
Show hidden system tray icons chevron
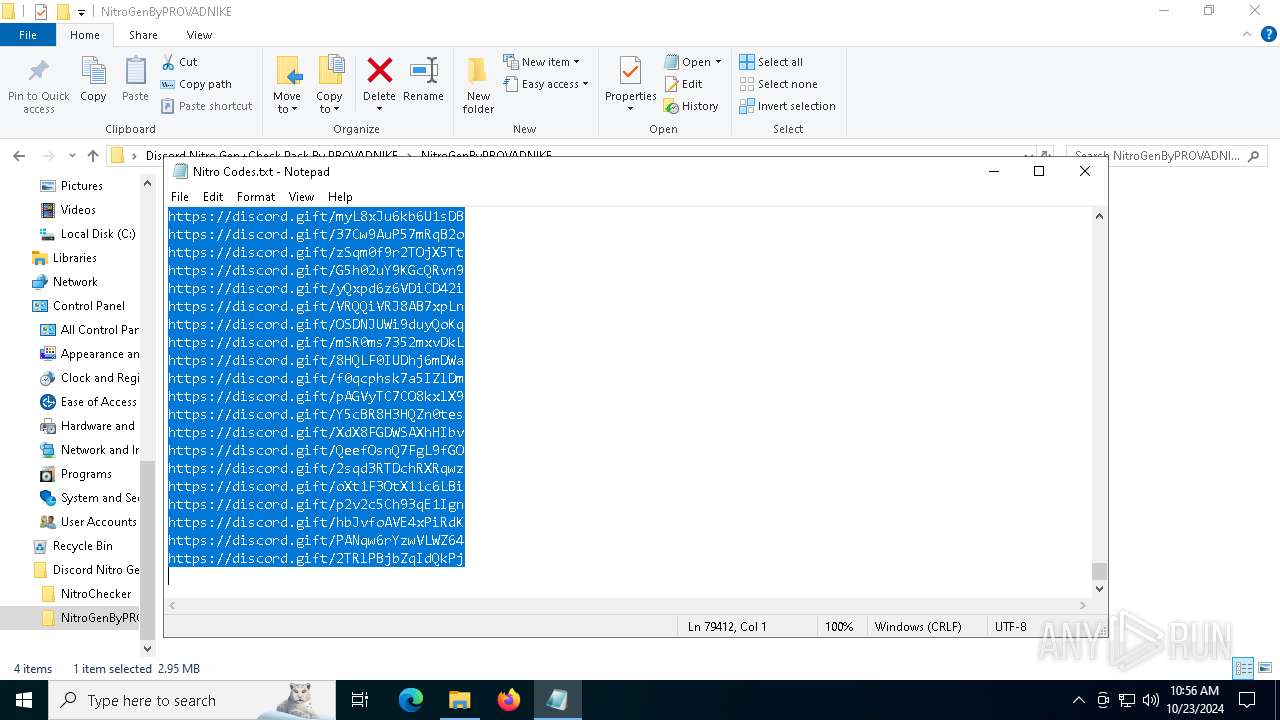1079,700
